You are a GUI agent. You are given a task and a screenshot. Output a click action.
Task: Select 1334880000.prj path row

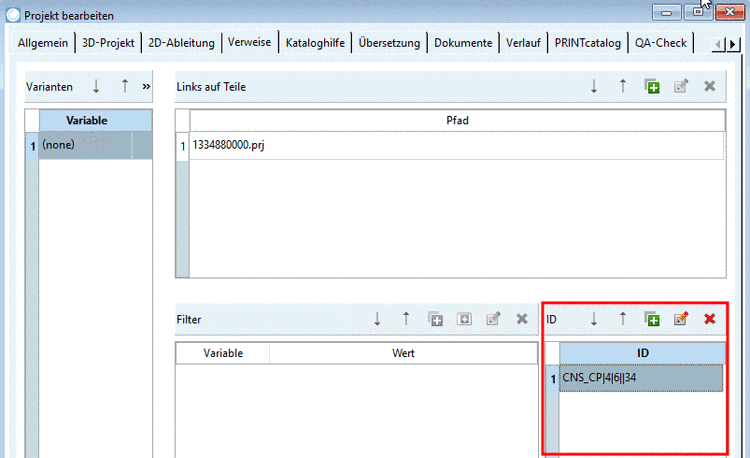click(457, 145)
